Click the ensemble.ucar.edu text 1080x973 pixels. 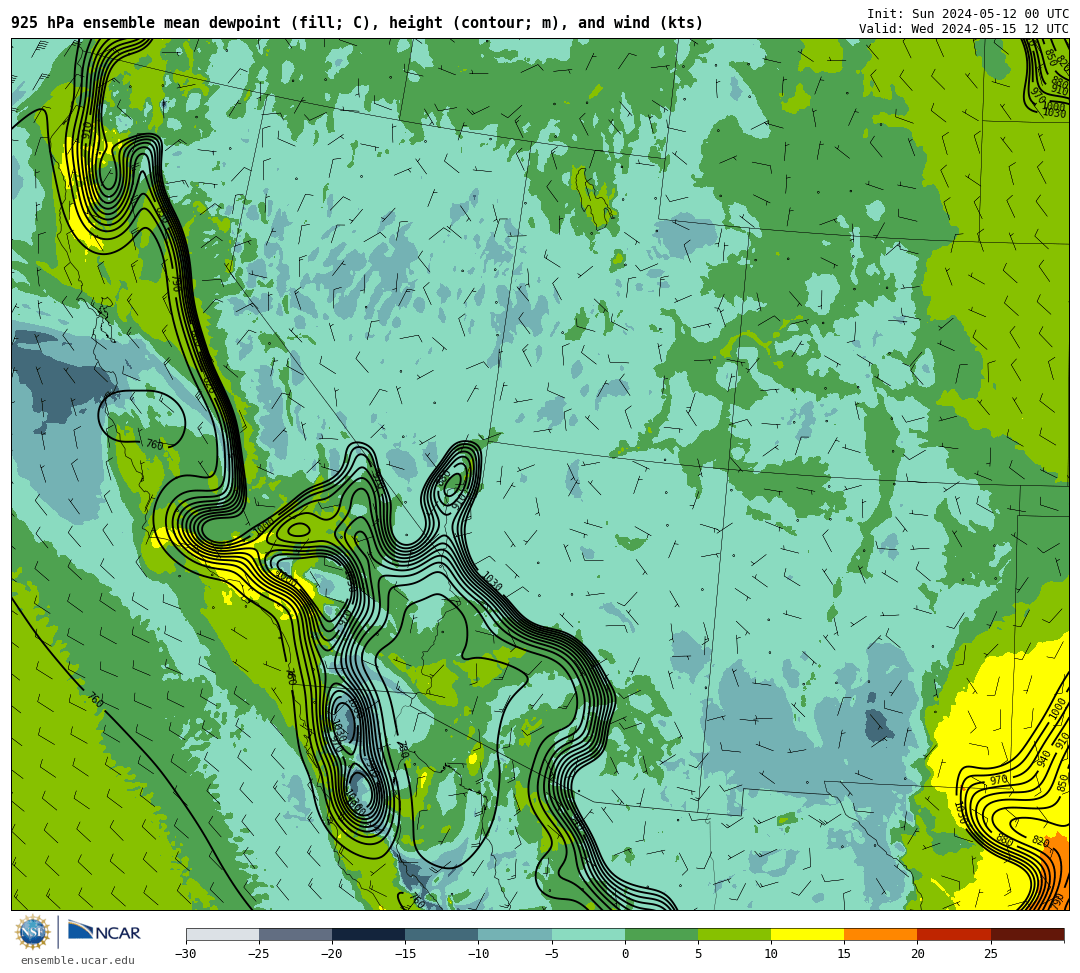point(78,960)
